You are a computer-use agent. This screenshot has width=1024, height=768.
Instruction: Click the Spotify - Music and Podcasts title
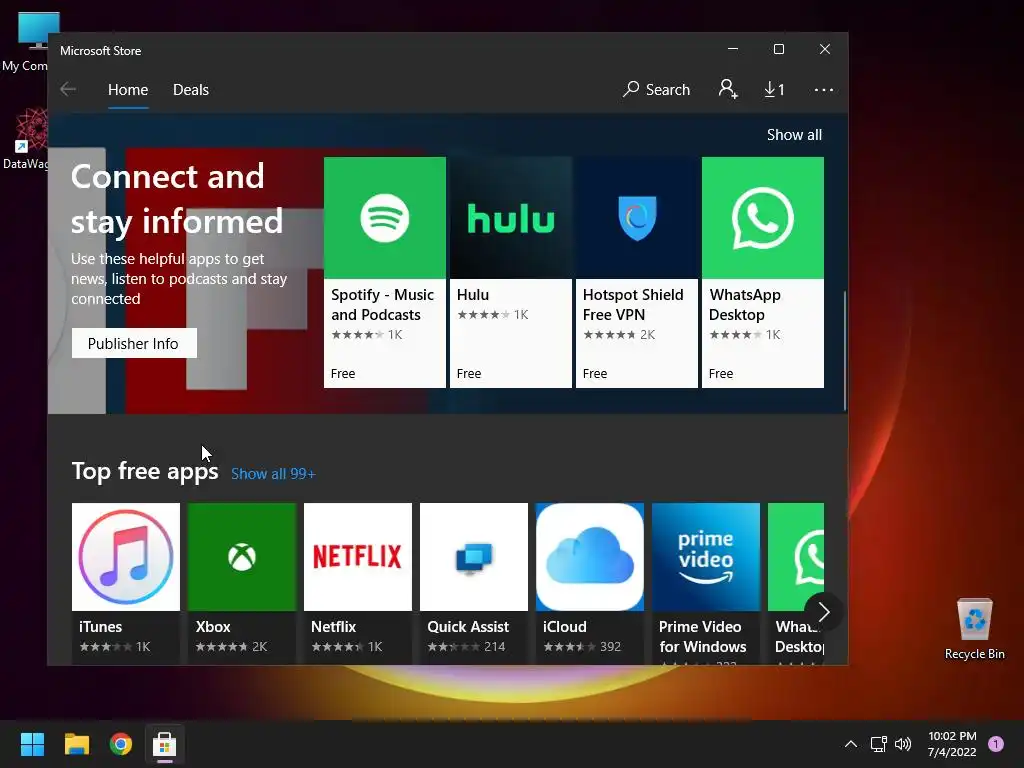click(382, 304)
